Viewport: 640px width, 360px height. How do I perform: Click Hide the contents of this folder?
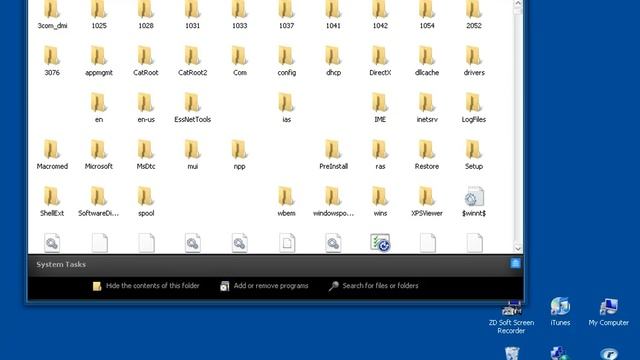(x=146, y=286)
